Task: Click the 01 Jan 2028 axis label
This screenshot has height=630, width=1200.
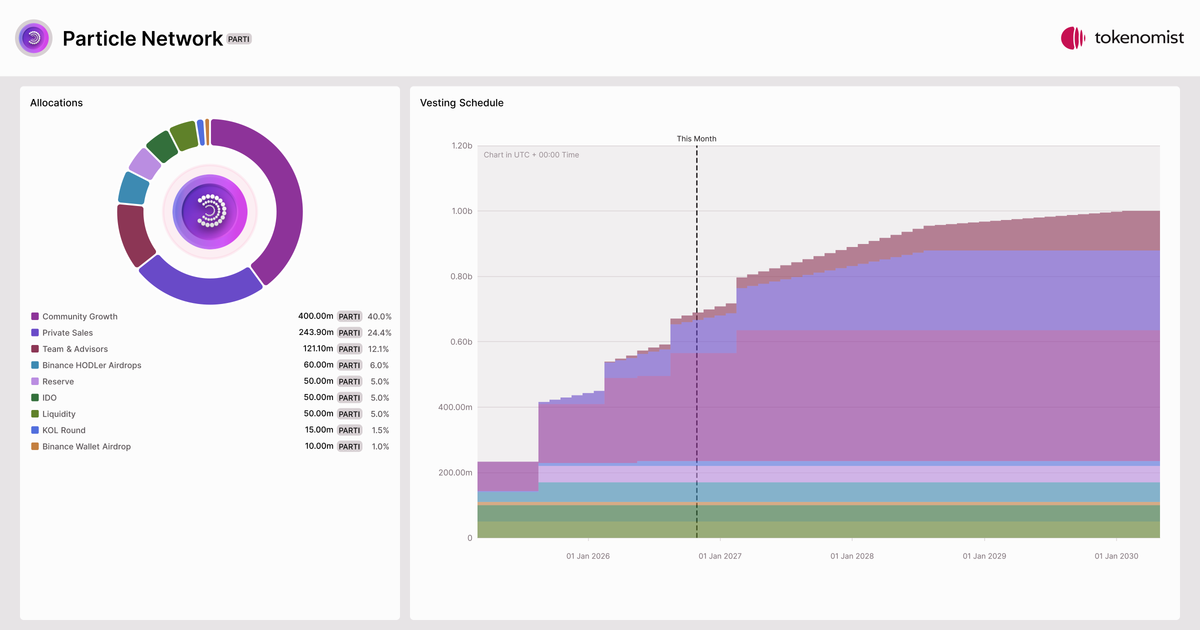Action: tap(852, 556)
